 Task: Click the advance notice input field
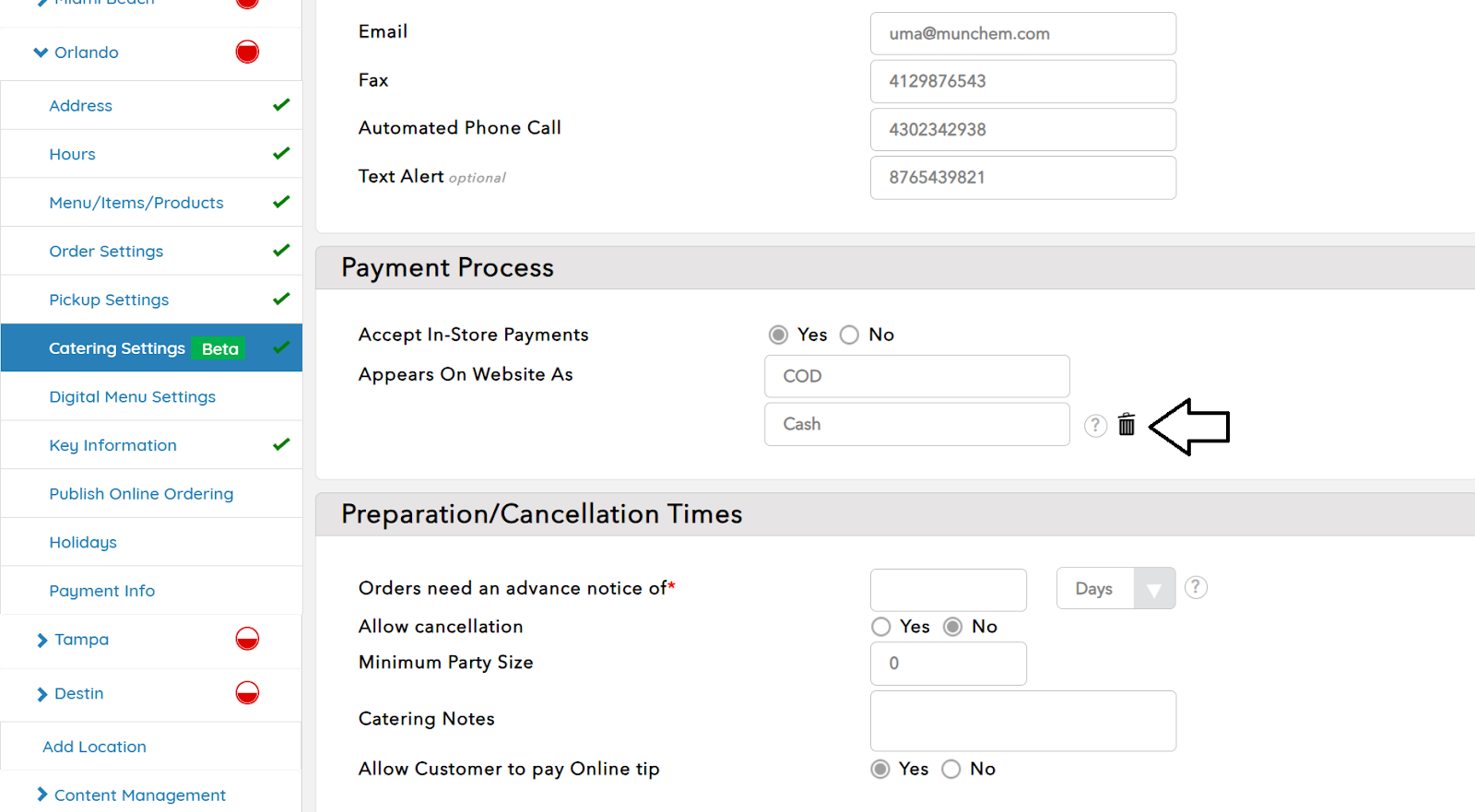pyautogui.click(x=948, y=590)
